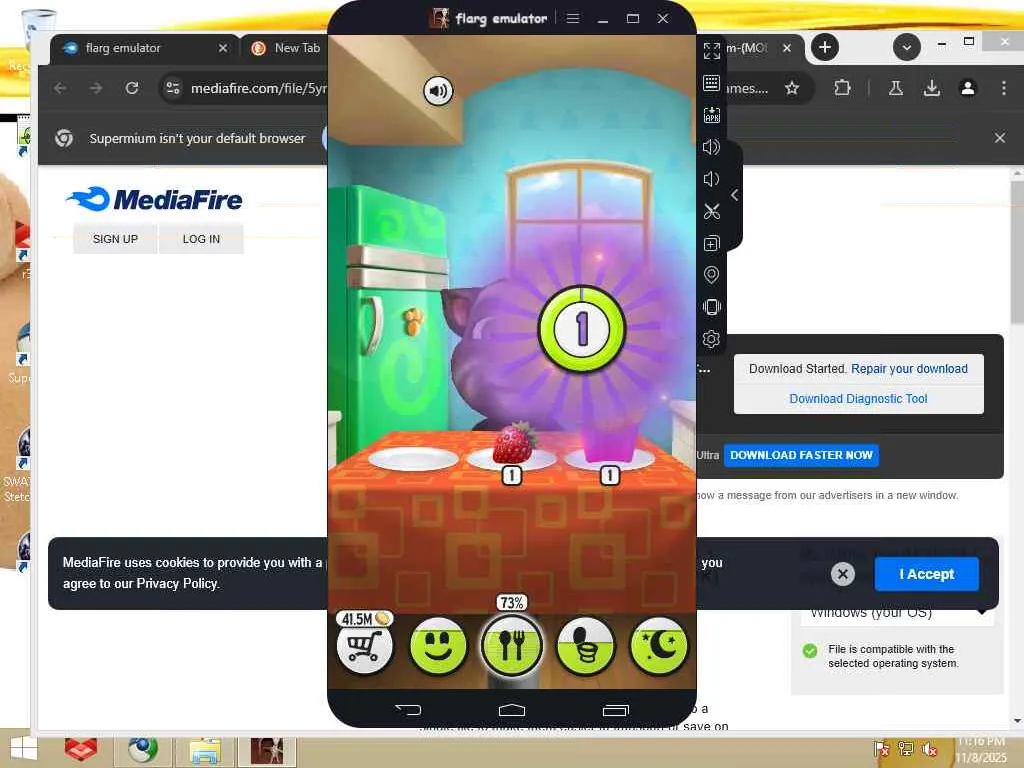Click the scissors screenshot icon in emulator

711,211
